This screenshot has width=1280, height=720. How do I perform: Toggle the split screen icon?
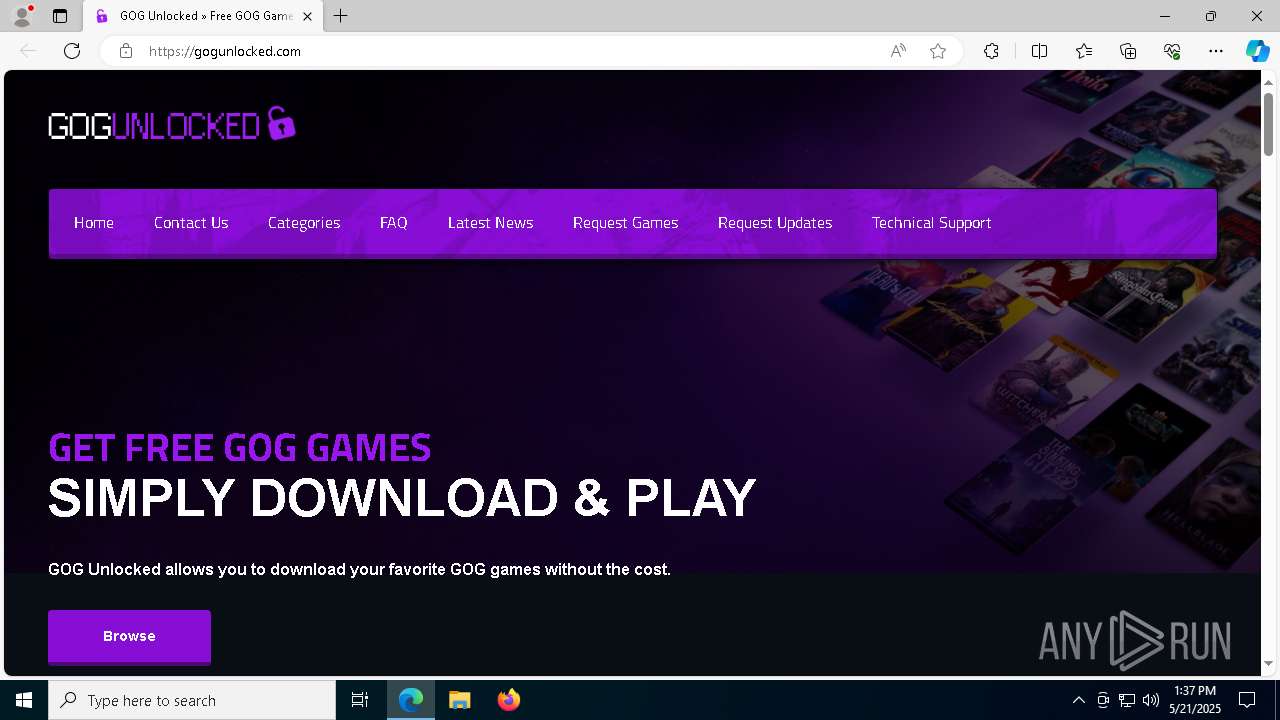[1039, 51]
